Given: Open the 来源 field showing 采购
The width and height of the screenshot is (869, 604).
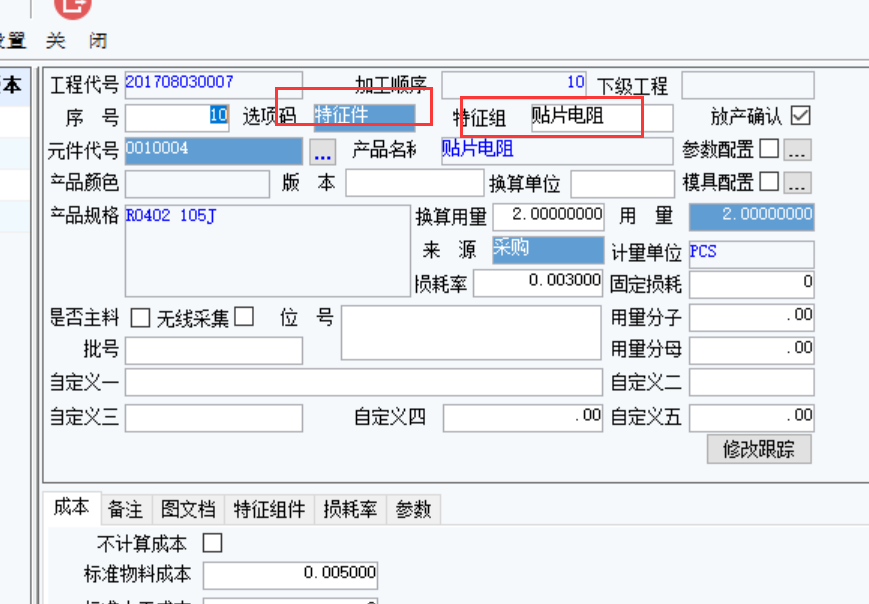Looking at the screenshot, I should (x=547, y=250).
